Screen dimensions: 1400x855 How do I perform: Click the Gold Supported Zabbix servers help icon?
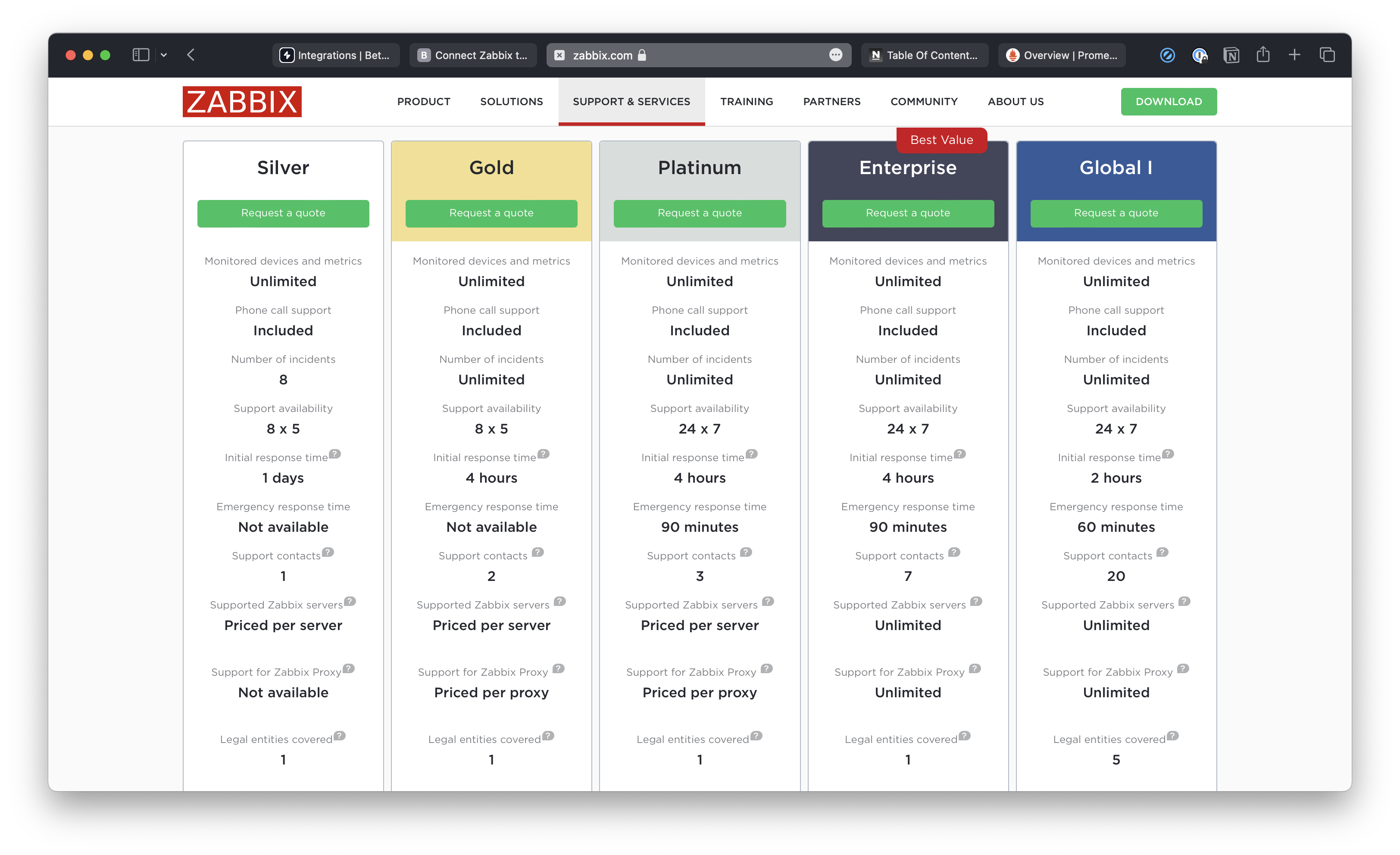[x=559, y=601]
